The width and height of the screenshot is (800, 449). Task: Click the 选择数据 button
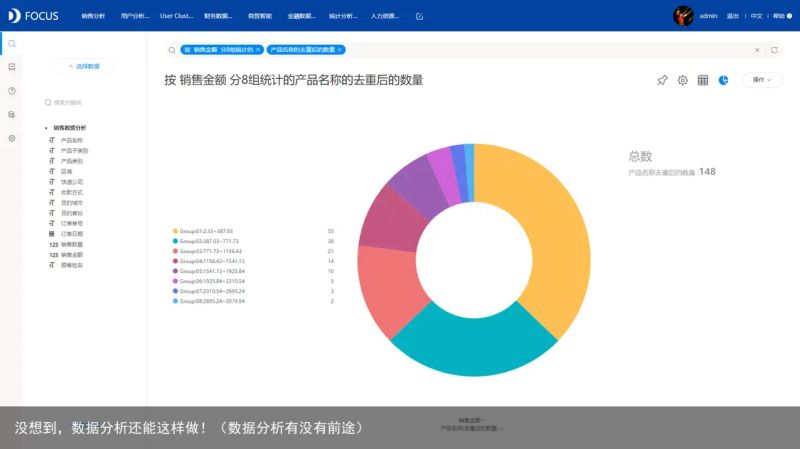click(84, 66)
